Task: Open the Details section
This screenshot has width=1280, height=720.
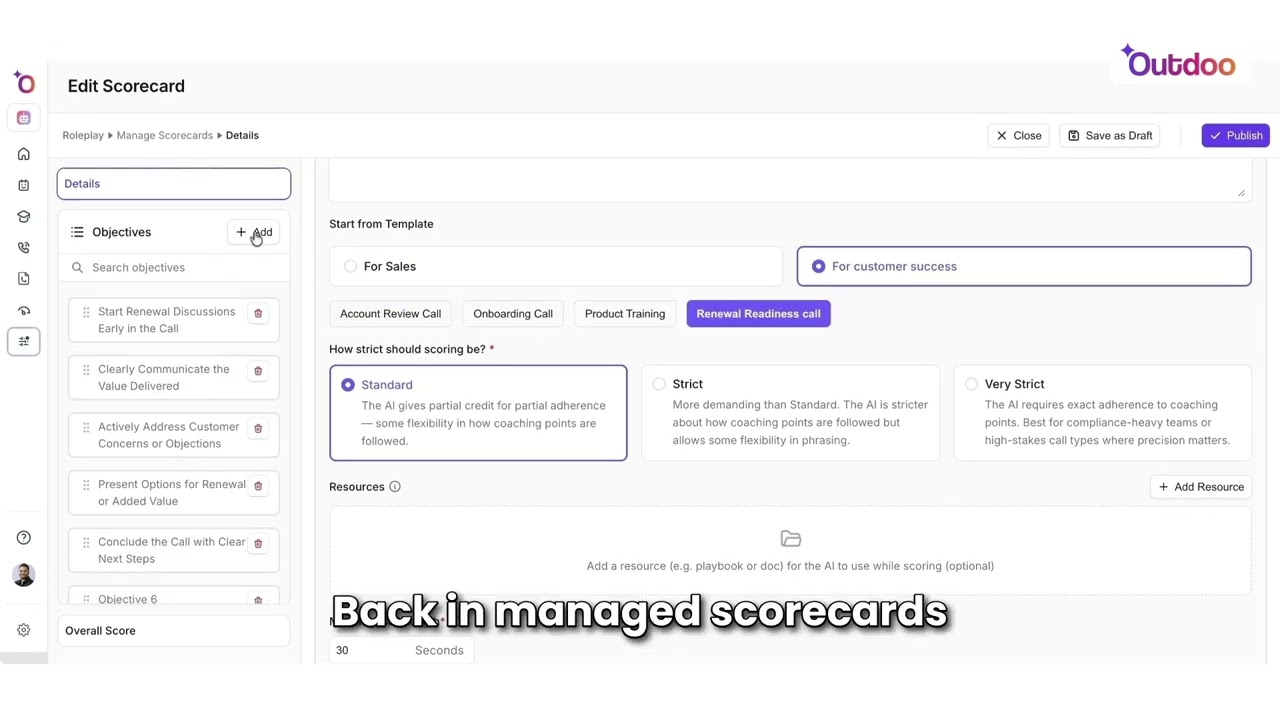Action: (174, 184)
